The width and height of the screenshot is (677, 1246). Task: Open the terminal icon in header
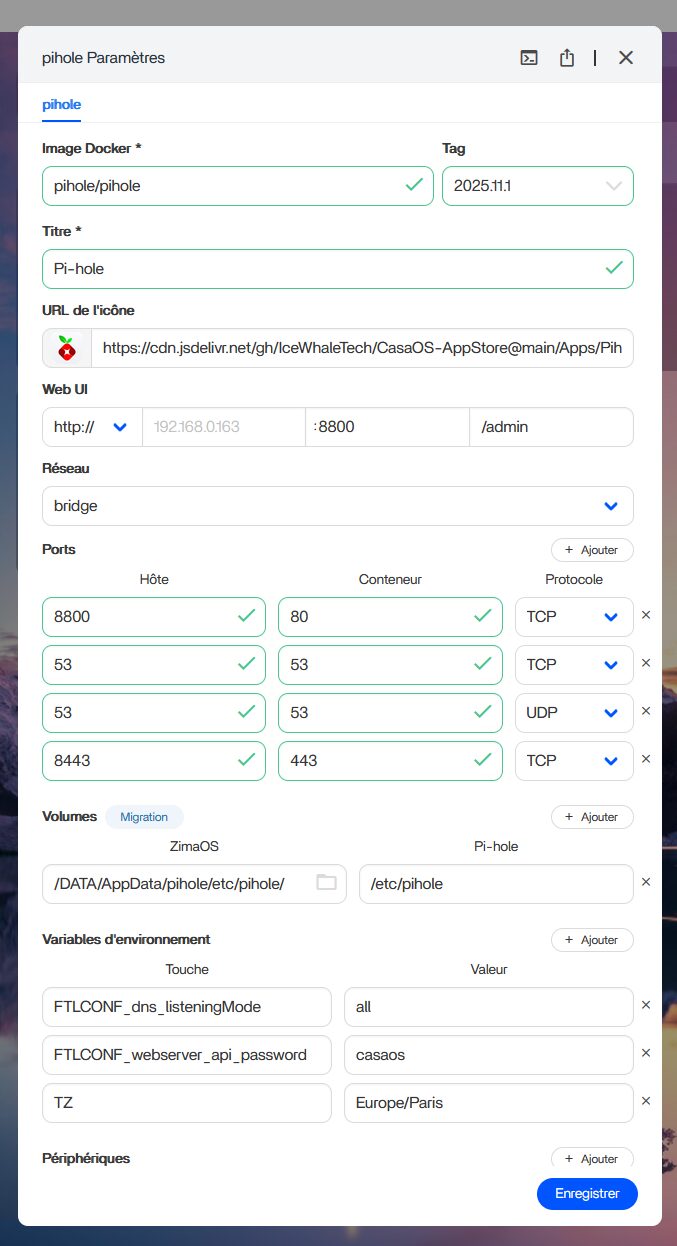click(529, 58)
